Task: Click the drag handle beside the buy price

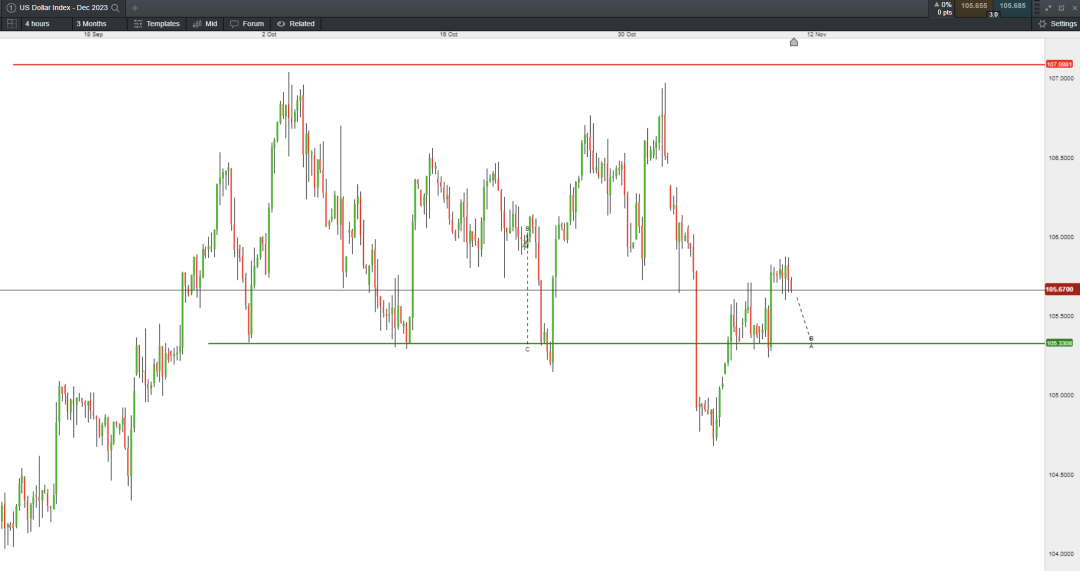Action: (1035, 7)
